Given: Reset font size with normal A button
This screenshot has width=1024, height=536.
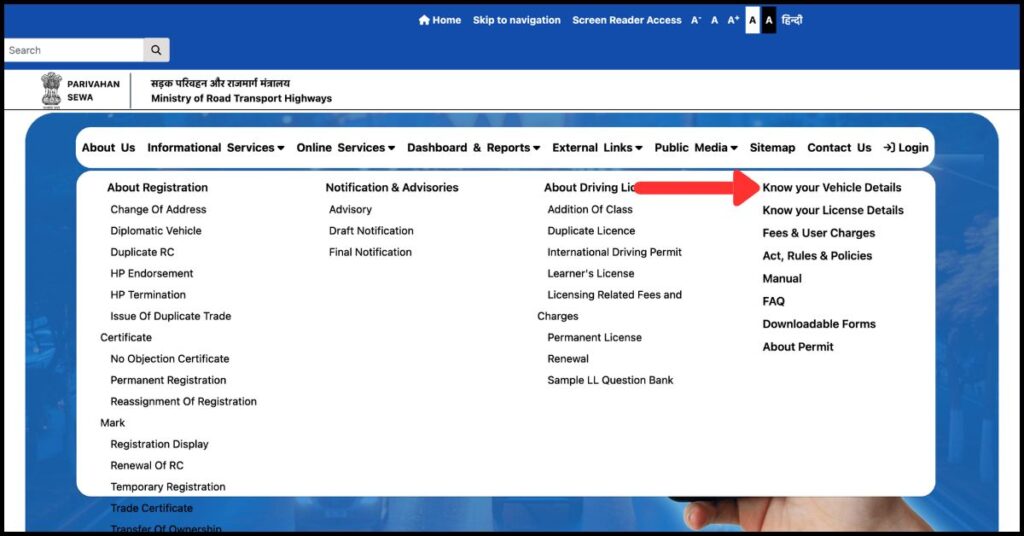Looking at the screenshot, I should pos(714,20).
